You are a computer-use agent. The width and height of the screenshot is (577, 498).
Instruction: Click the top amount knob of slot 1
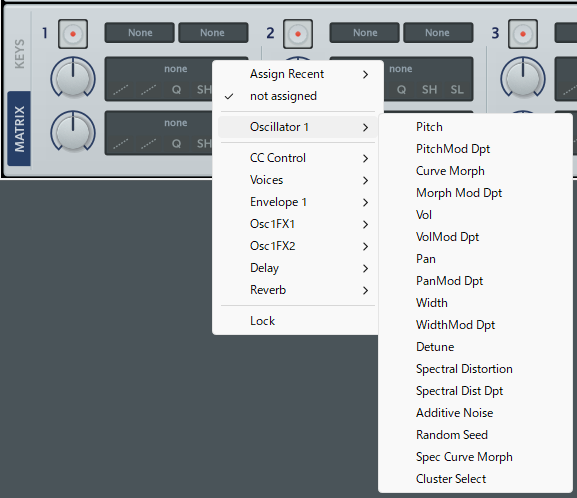(73, 78)
